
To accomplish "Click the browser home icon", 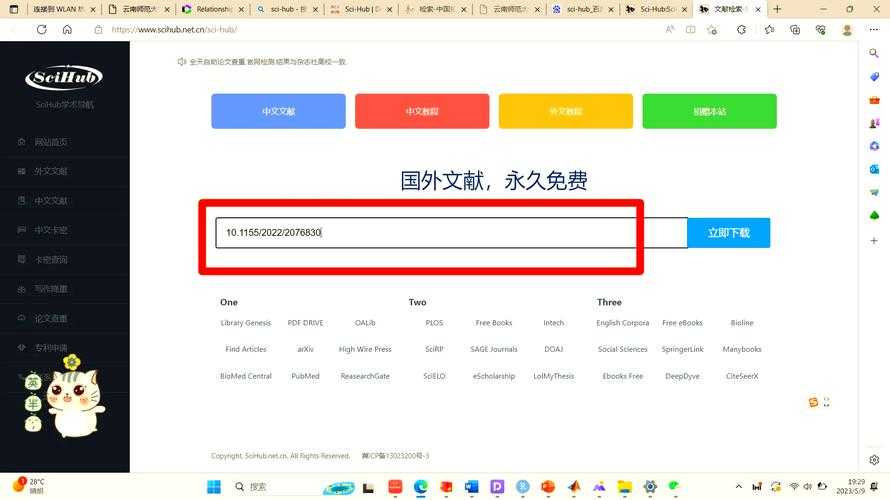I will 67,30.
